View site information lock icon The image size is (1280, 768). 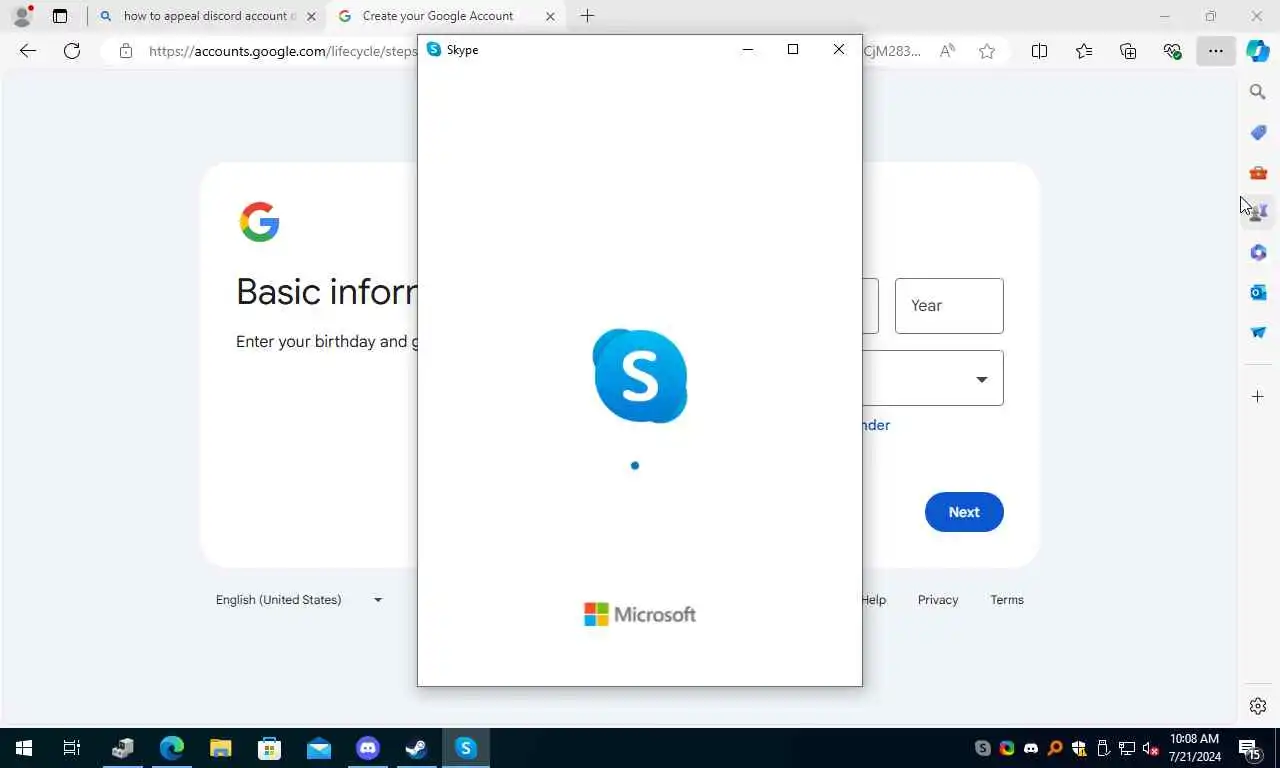coord(125,51)
